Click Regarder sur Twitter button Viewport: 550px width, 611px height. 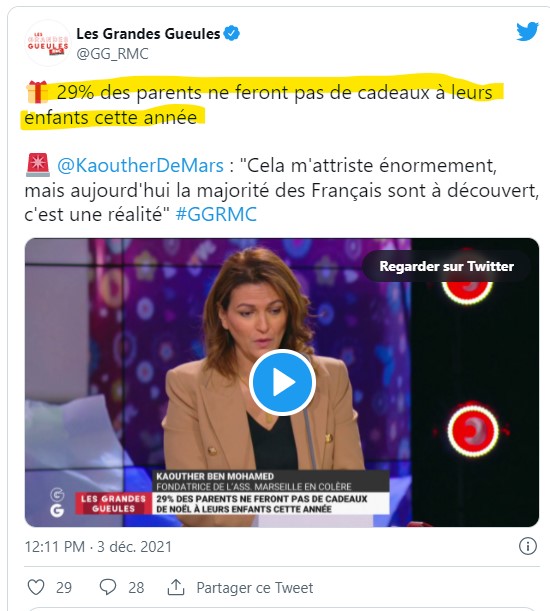pyautogui.click(x=446, y=267)
